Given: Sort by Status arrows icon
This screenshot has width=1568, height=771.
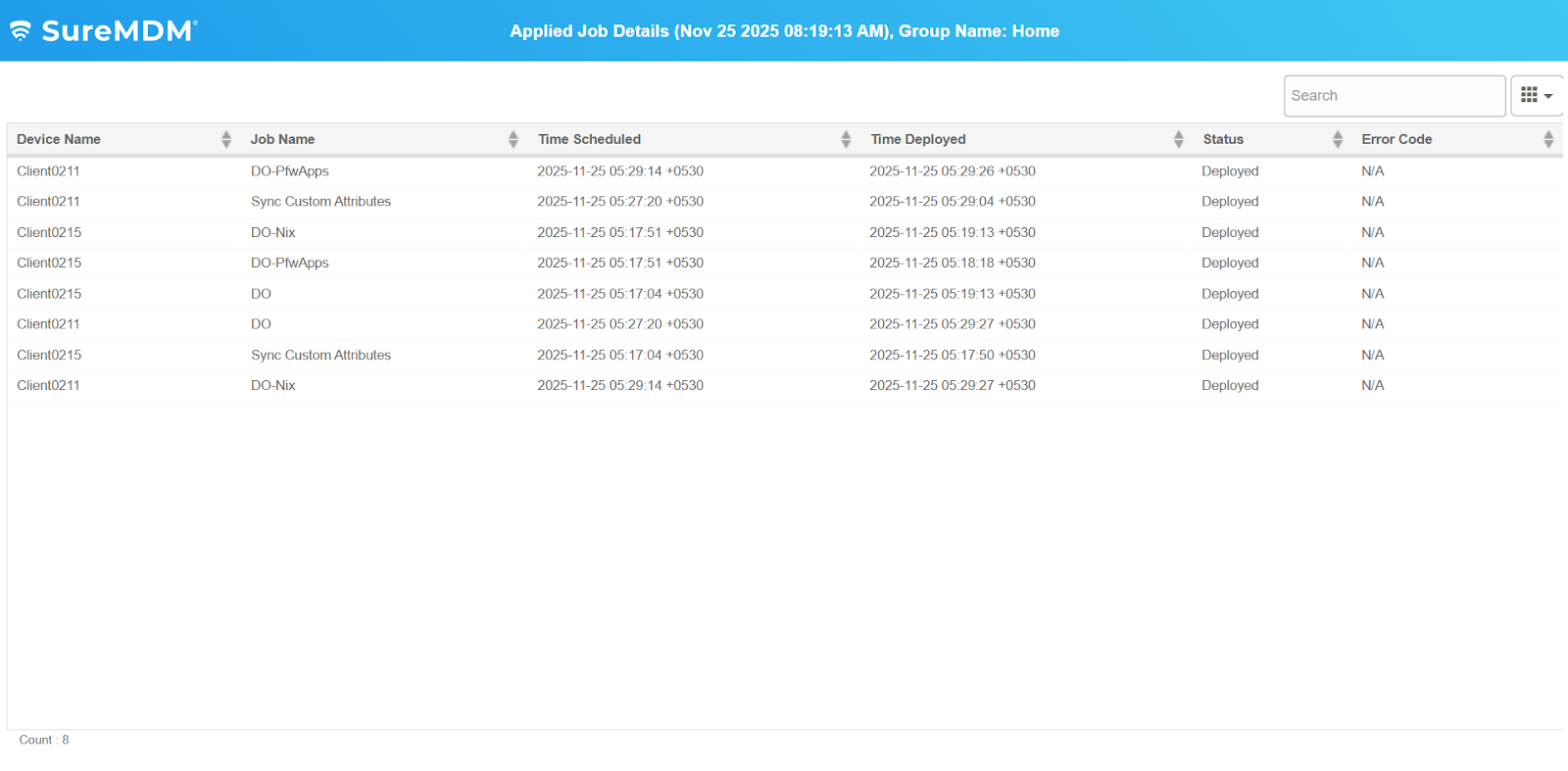Looking at the screenshot, I should pyautogui.click(x=1337, y=139).
